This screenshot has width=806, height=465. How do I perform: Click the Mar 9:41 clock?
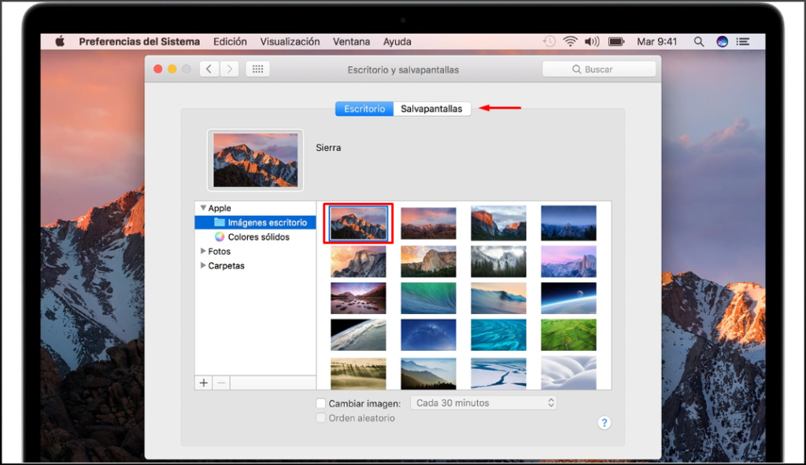[657, 42]
